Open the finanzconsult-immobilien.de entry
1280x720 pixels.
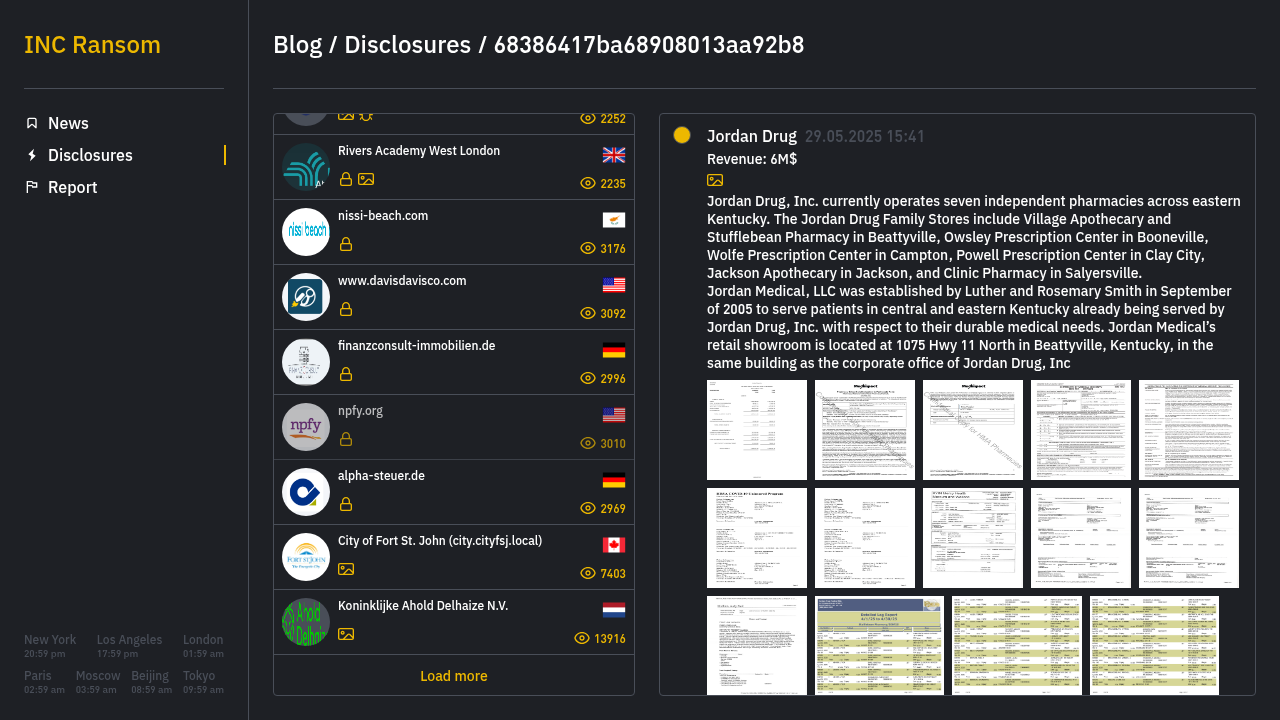tap(454, 362)
